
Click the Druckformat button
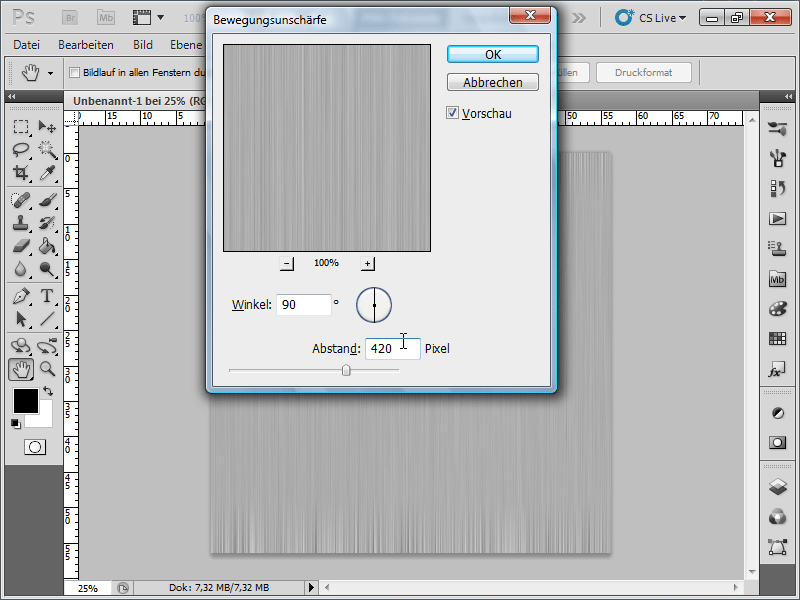pos(643,72)
